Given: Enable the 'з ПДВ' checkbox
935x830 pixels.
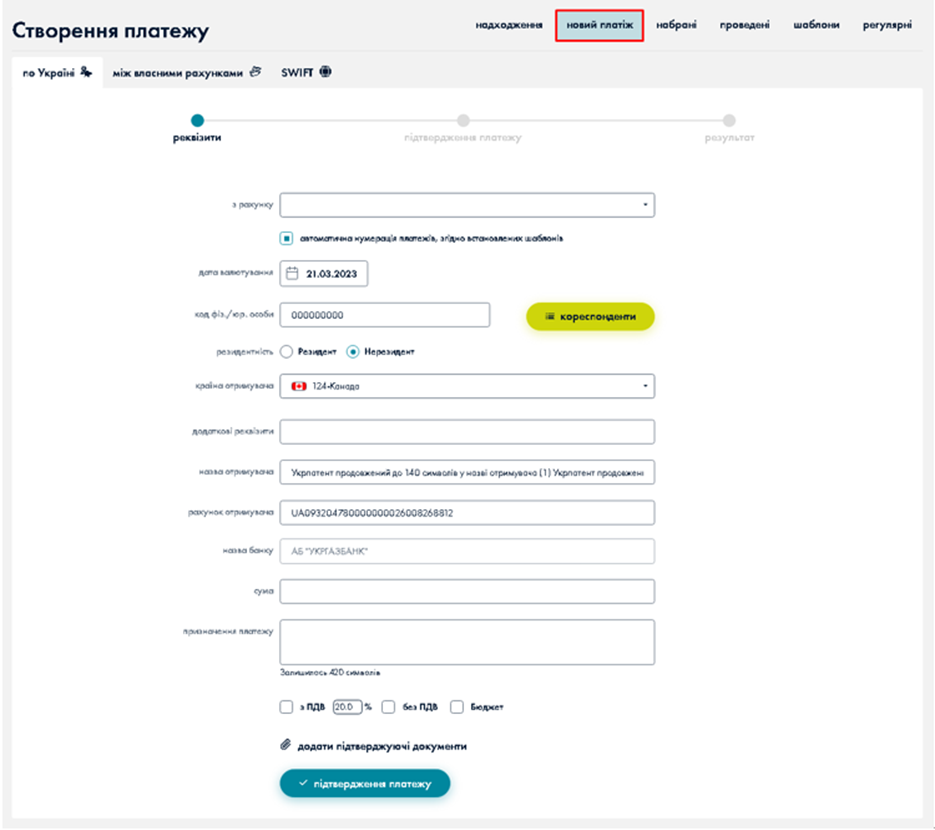Looking at the screenshot, I should pos(287,707).
